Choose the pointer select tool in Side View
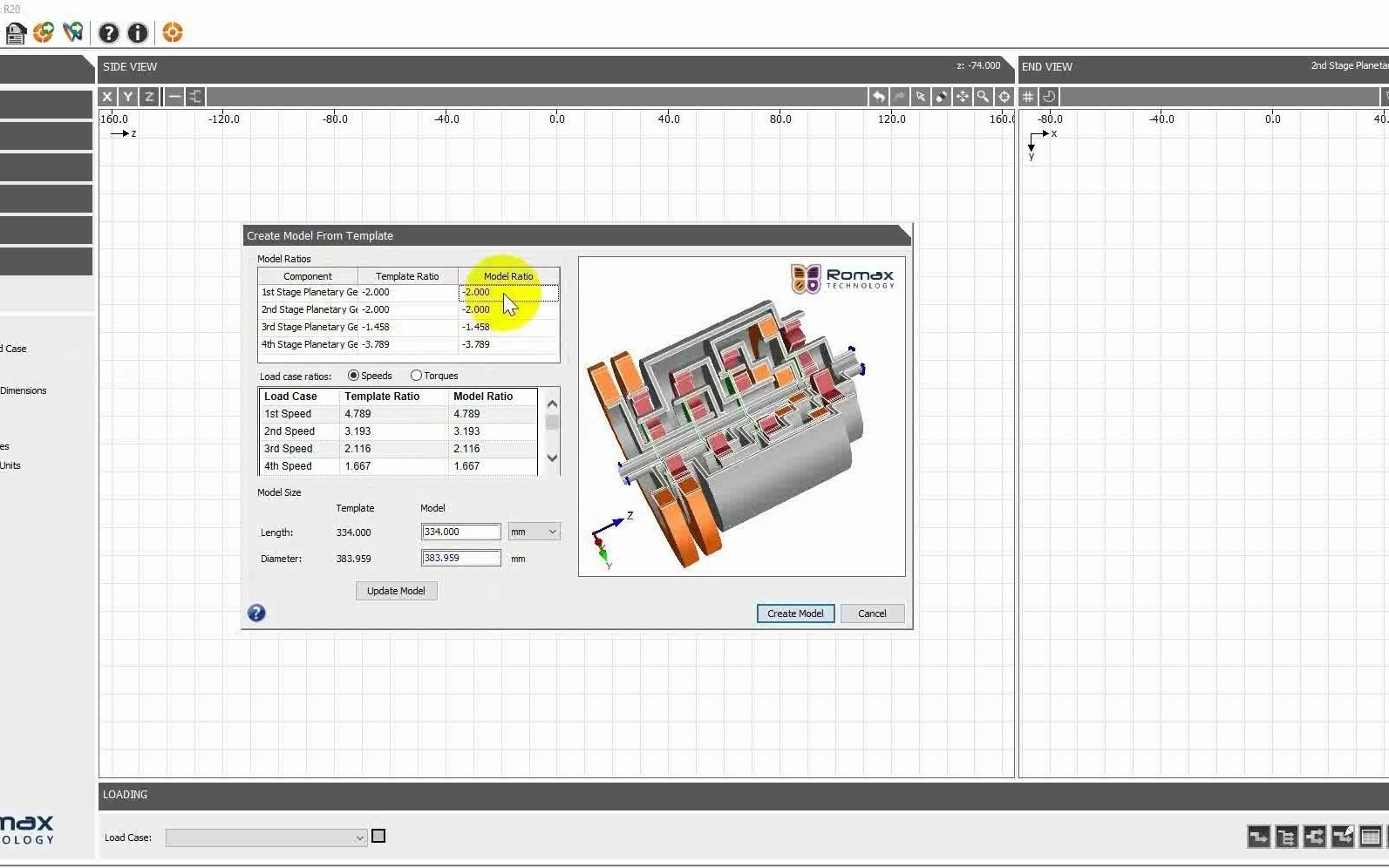 point(920,97)
